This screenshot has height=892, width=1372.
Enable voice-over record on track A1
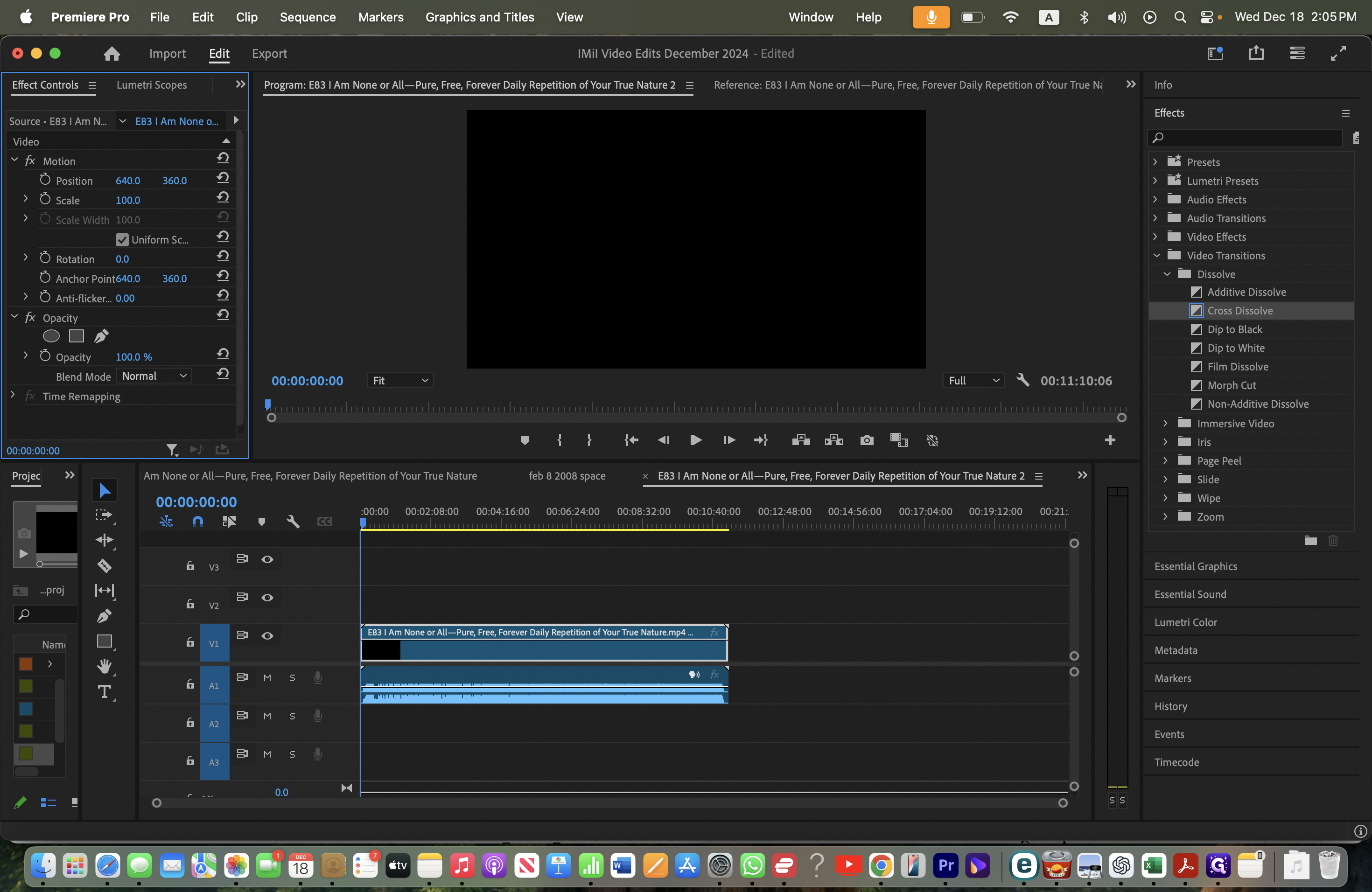click(318, 678)
